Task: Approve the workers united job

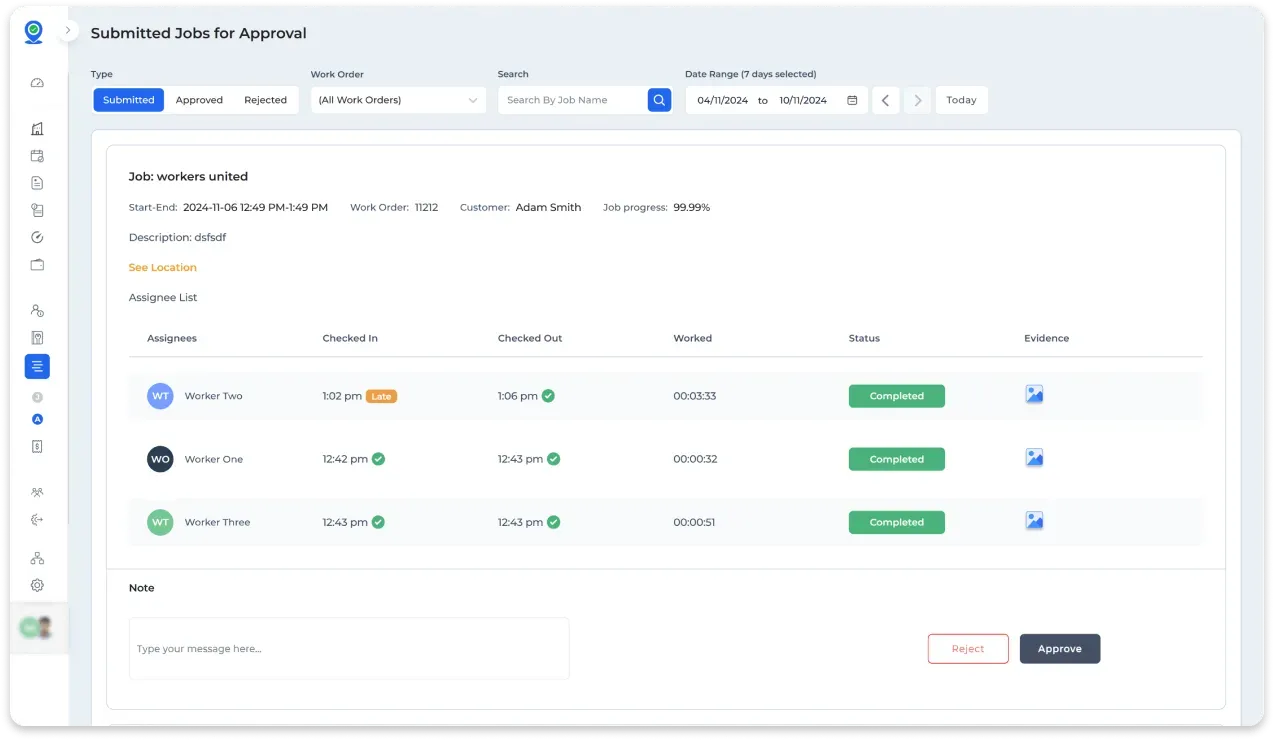Action: pyautogui.click(x=1059, y=648)
